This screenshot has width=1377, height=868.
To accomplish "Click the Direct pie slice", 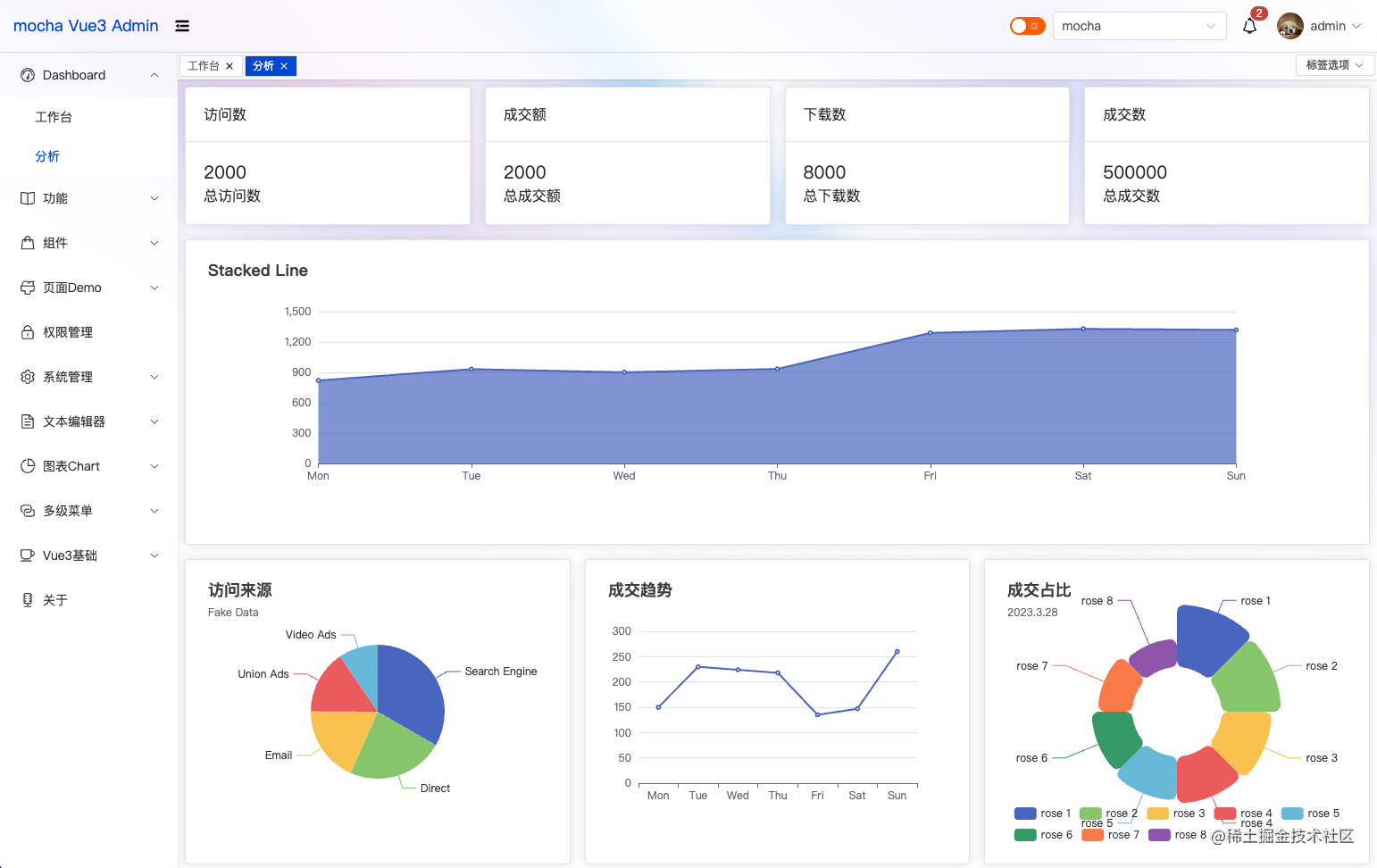I will click(391, 747).
